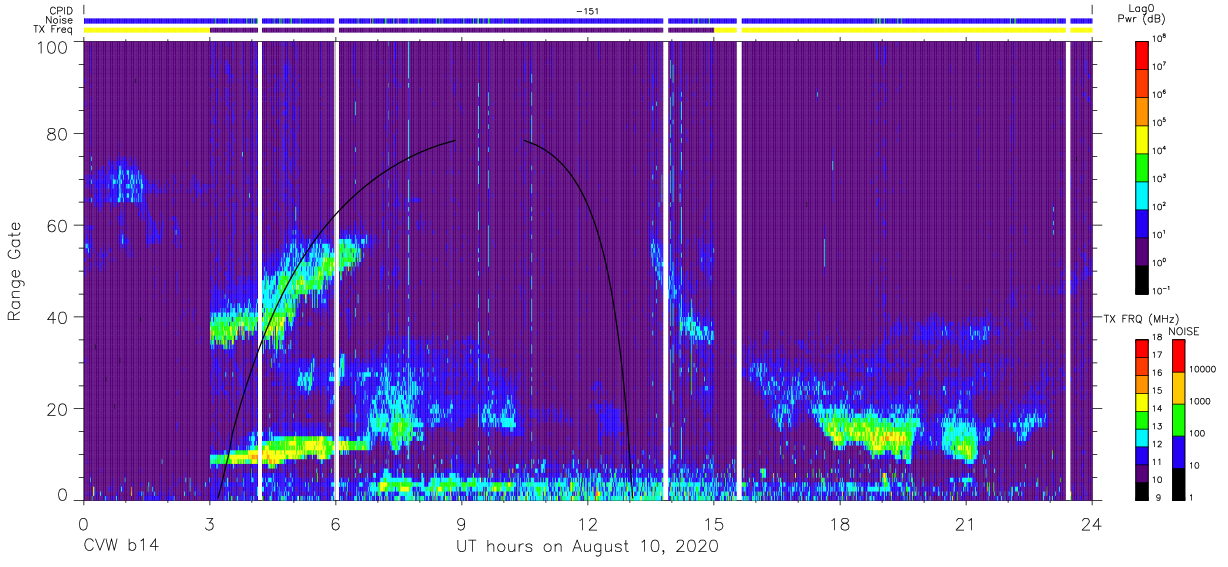The height and width of the screenshot is (567, 1228).
Task: Click the red top segment of TX FRQ colorbar
Action: click(x=1142, y=349)
